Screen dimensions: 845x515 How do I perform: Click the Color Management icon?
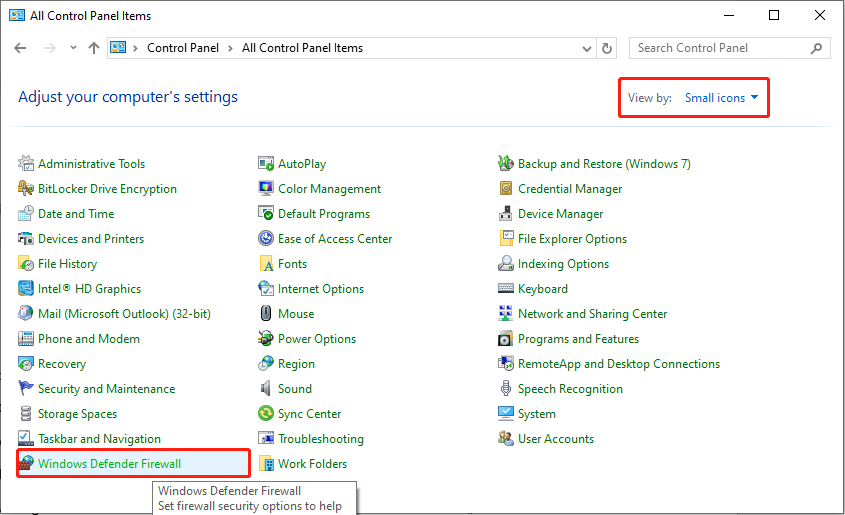pyautogui.click(x=266, y=189)
